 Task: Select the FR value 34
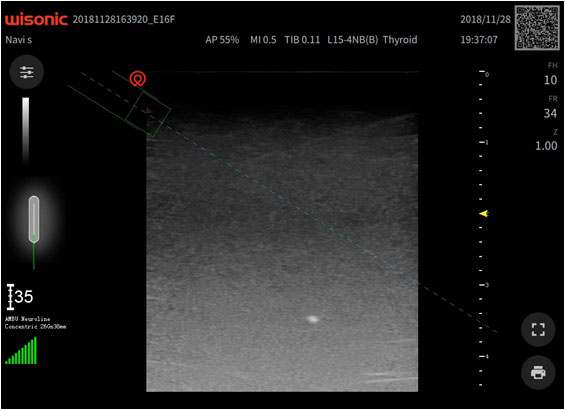click(550, 113)
